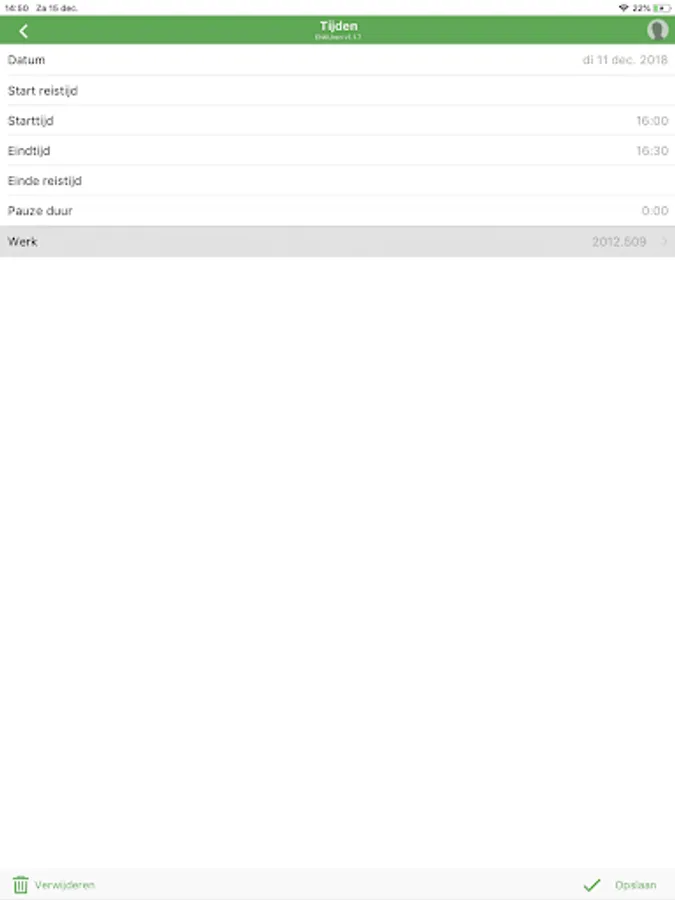675x900 pixels.
Task: Select the Start reistijd field
Action: pyautogui.click(x=338, y=91)
